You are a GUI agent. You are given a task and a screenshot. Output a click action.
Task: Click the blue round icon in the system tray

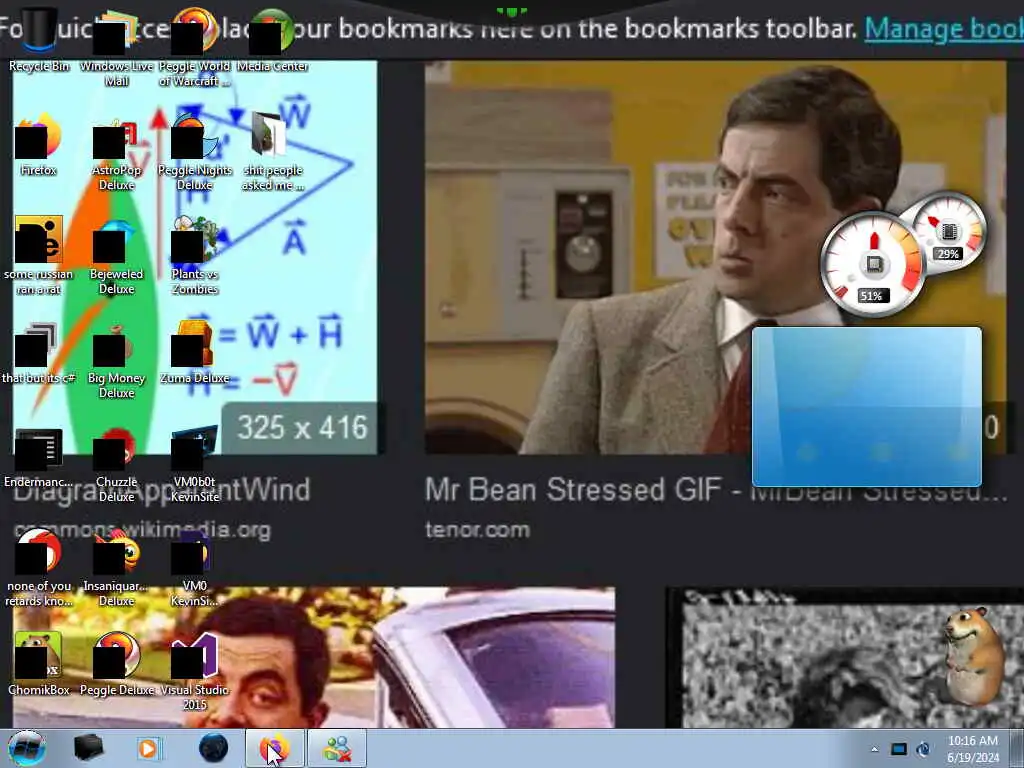[923, 749]
